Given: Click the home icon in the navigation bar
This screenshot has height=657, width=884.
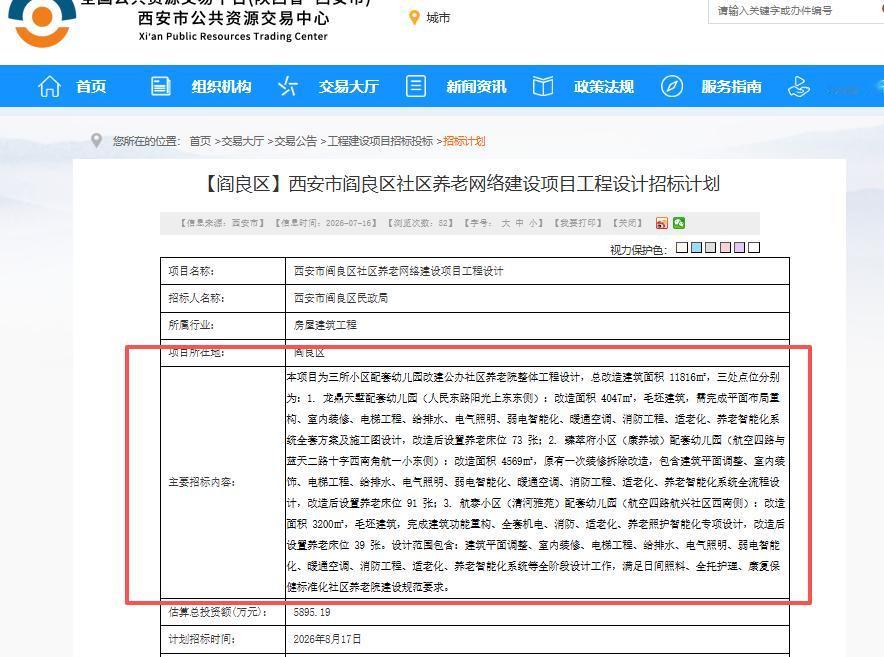Looking at the screenshot, I should pyautogui.click(x=49, y=86).
